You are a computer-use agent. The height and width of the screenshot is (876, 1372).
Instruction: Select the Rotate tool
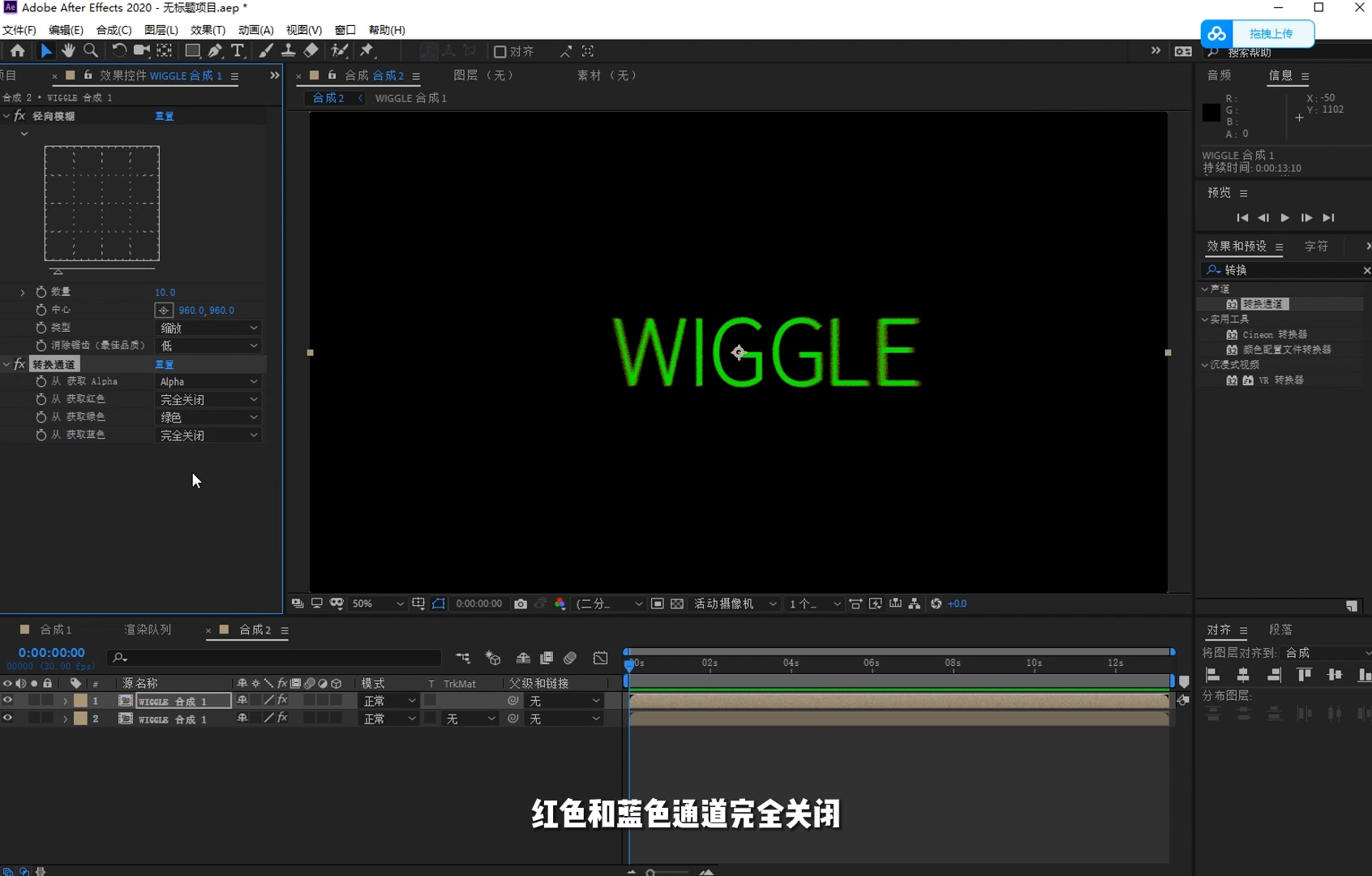click(x=118, y=50)
